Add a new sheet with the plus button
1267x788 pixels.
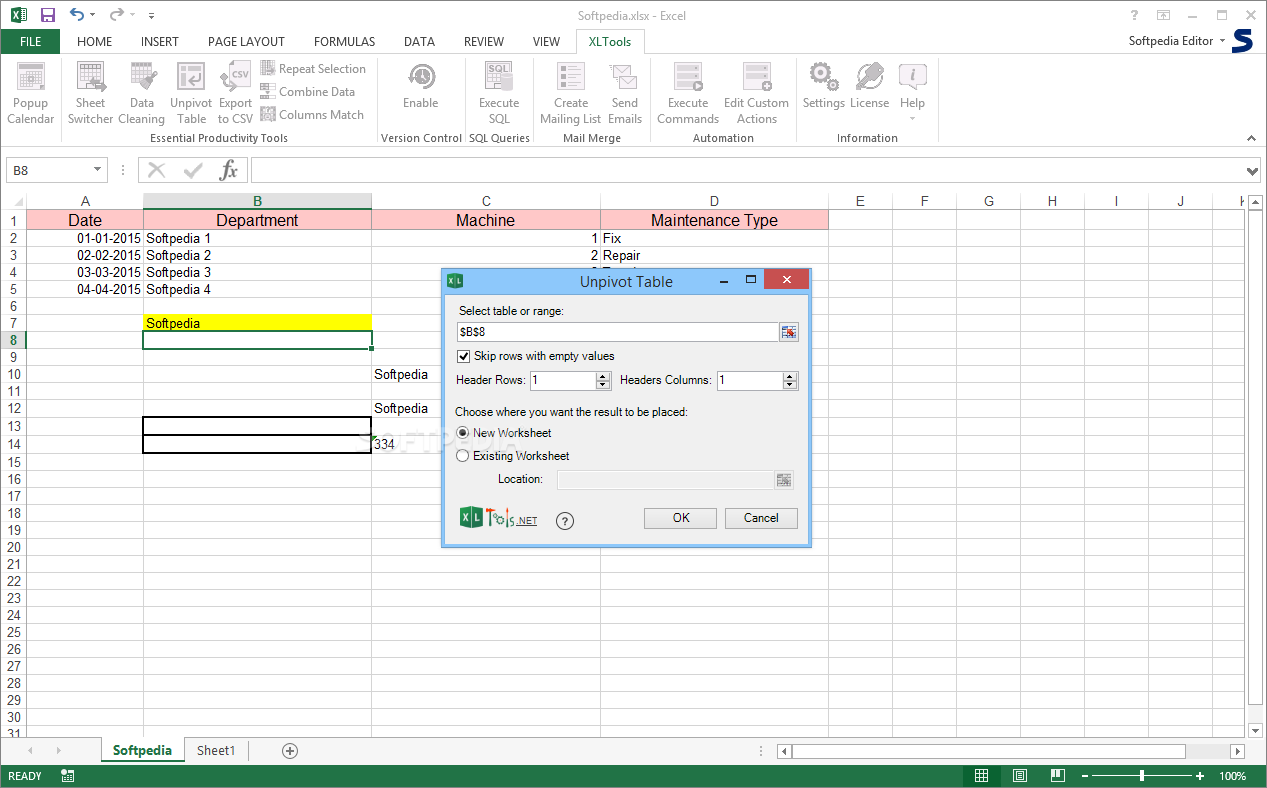click(290, 750)
